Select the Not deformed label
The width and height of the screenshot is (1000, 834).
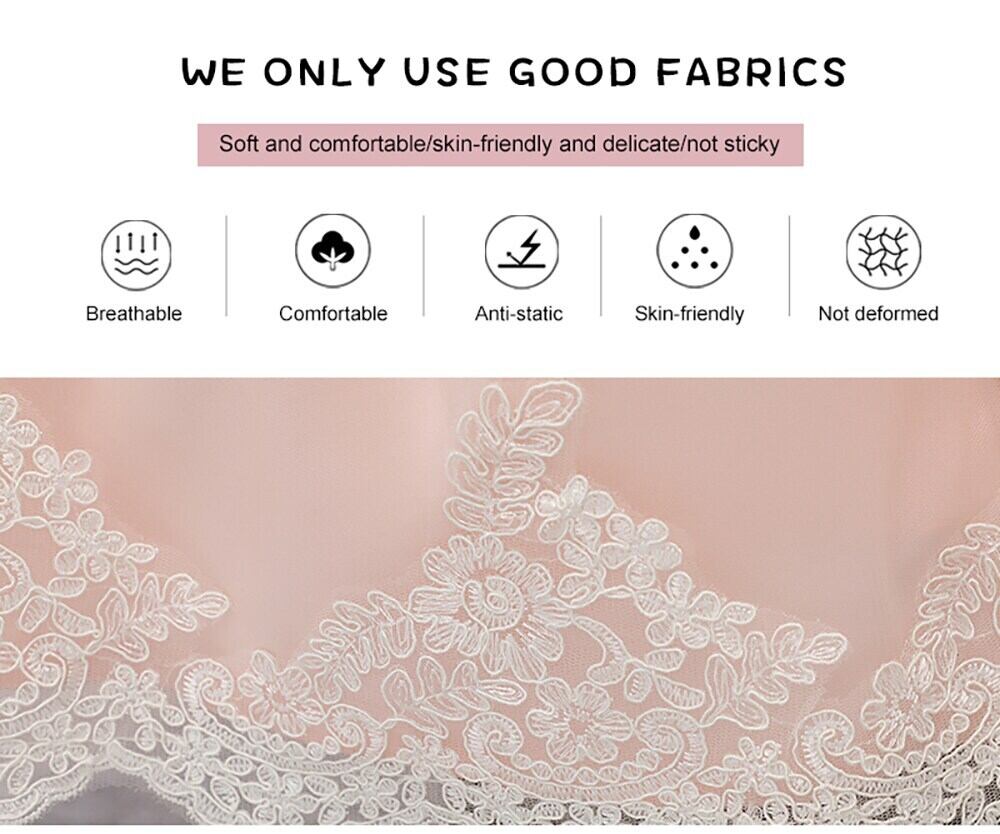pos(878,314)
